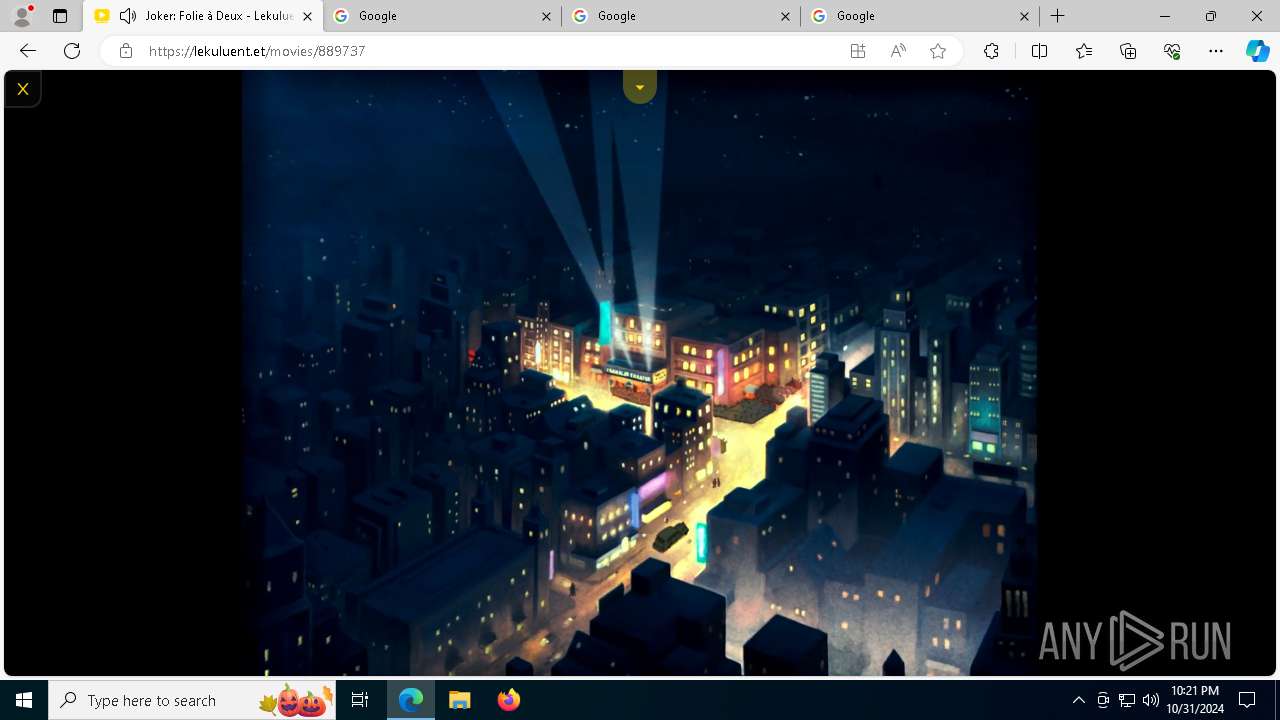Switch to the second Google tab
Image resolution: width=1280 pixels, height=720 pixels.
(682, 16)
